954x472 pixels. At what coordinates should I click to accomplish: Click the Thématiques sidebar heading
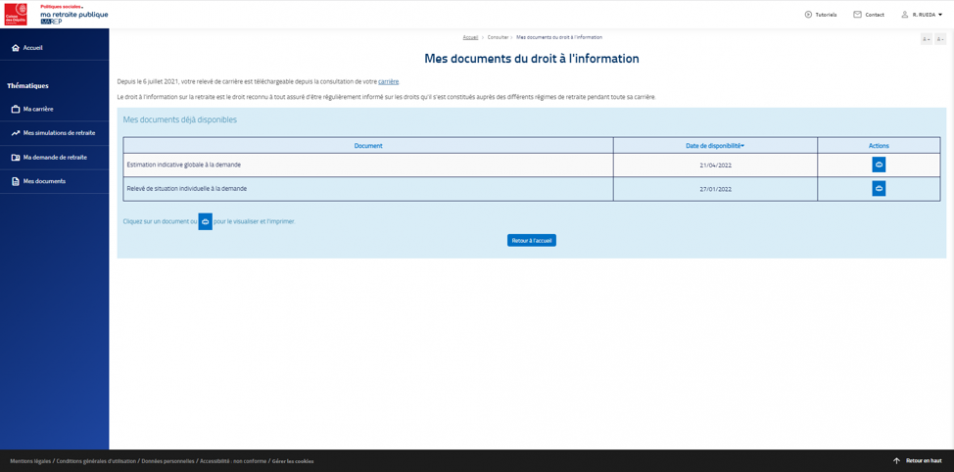[28, 86]
